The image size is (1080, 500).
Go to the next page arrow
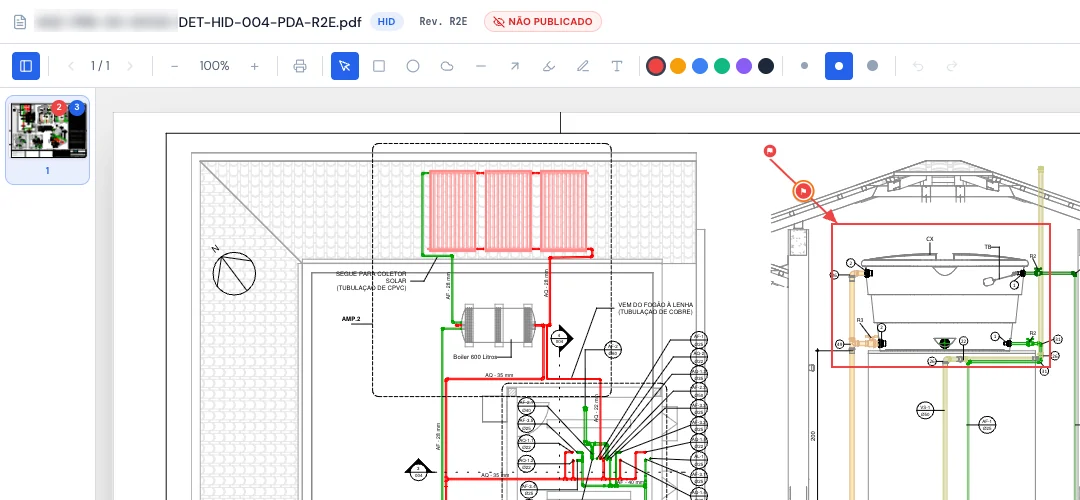point(129,66)
